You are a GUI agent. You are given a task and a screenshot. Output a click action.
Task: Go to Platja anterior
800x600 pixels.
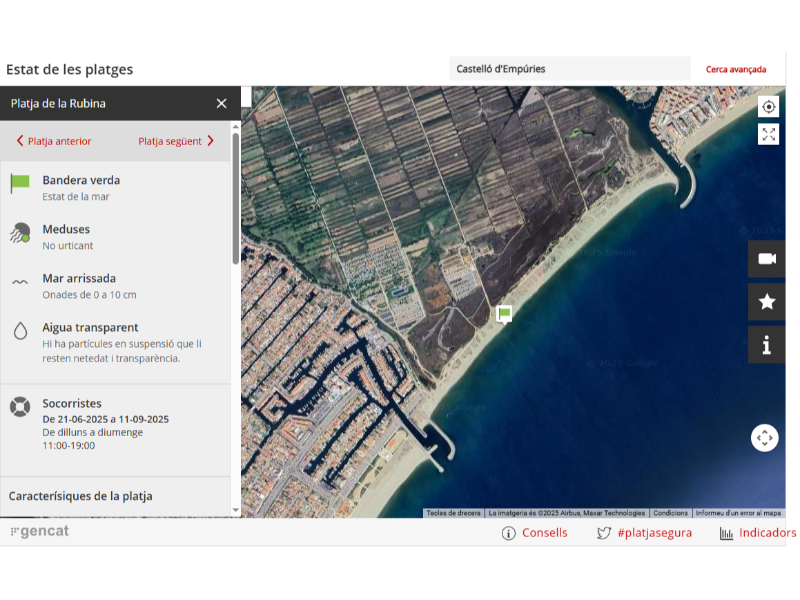54,141
